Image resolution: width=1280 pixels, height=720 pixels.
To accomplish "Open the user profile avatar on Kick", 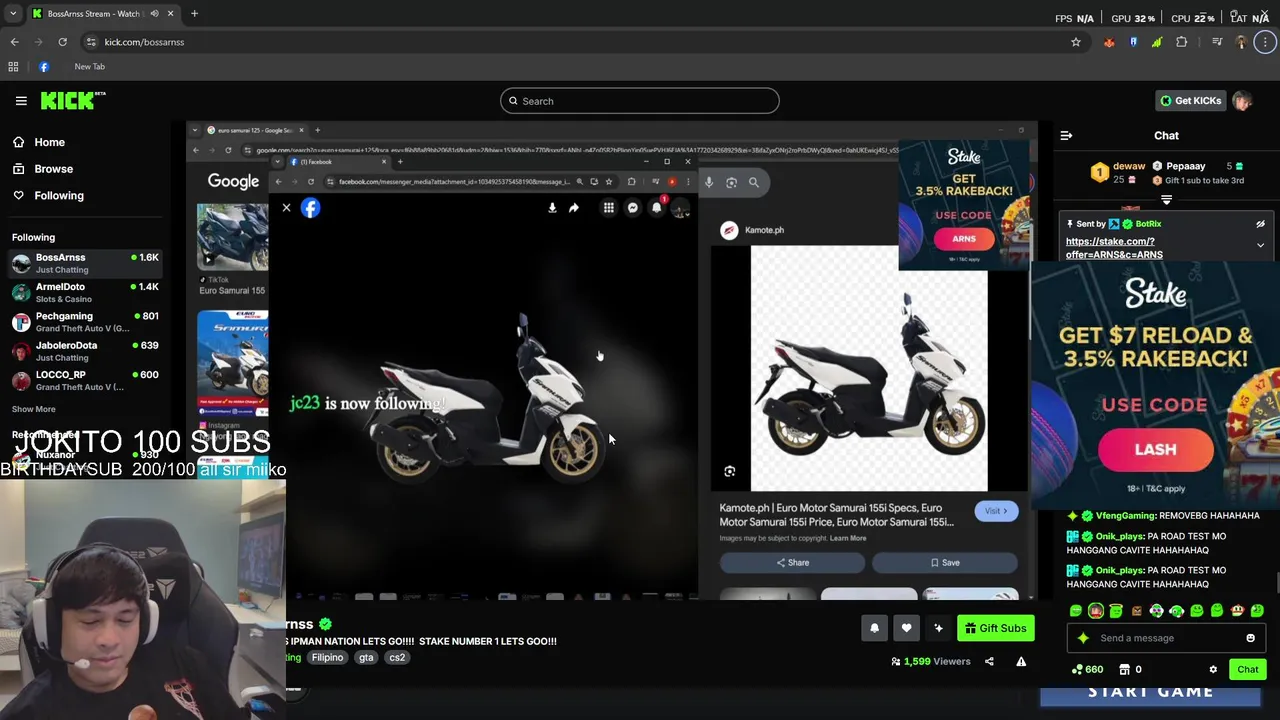I will click(1242, 101).
